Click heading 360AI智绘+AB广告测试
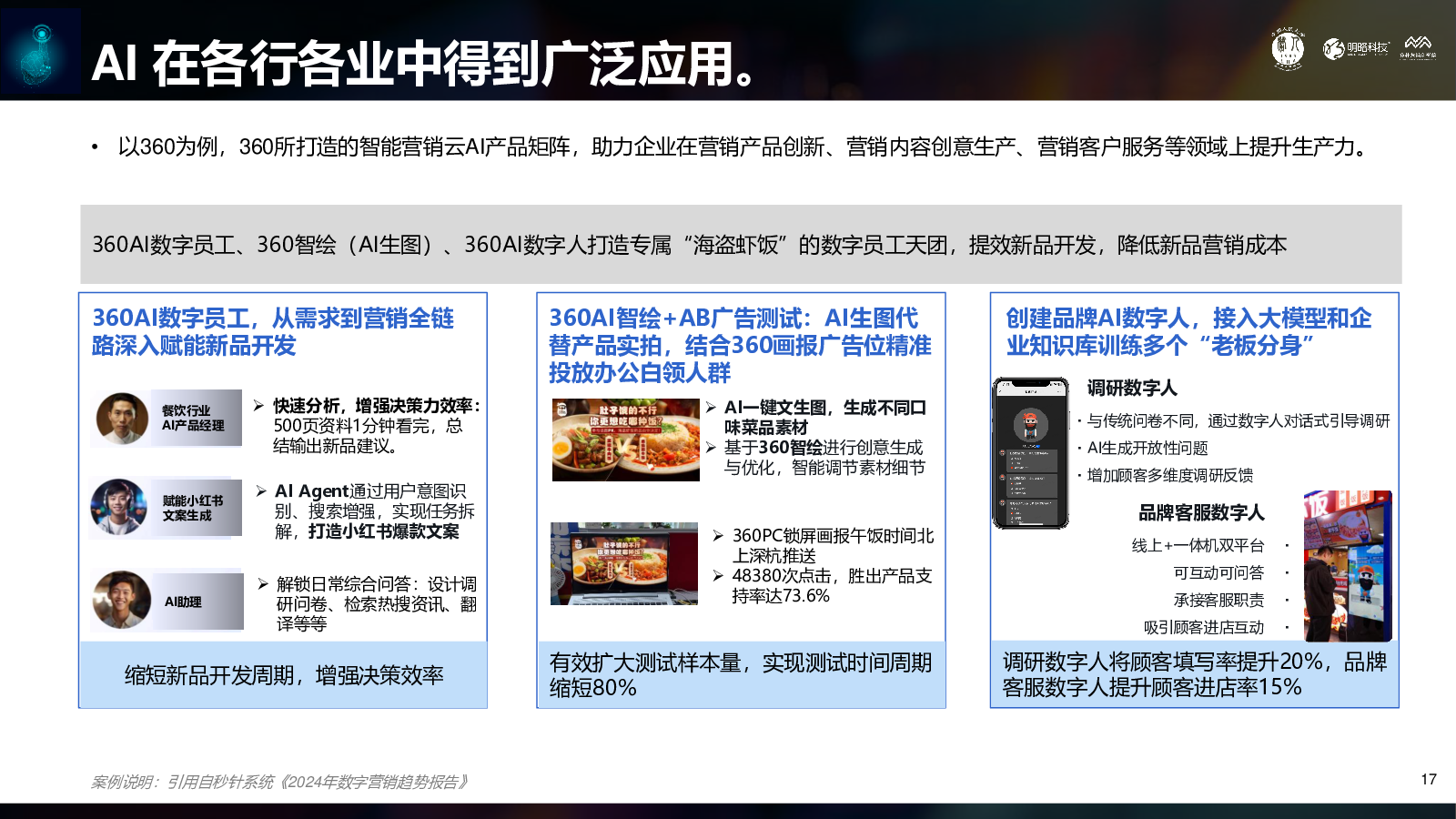Screen dimensions: 1456x819 (740, 345)
